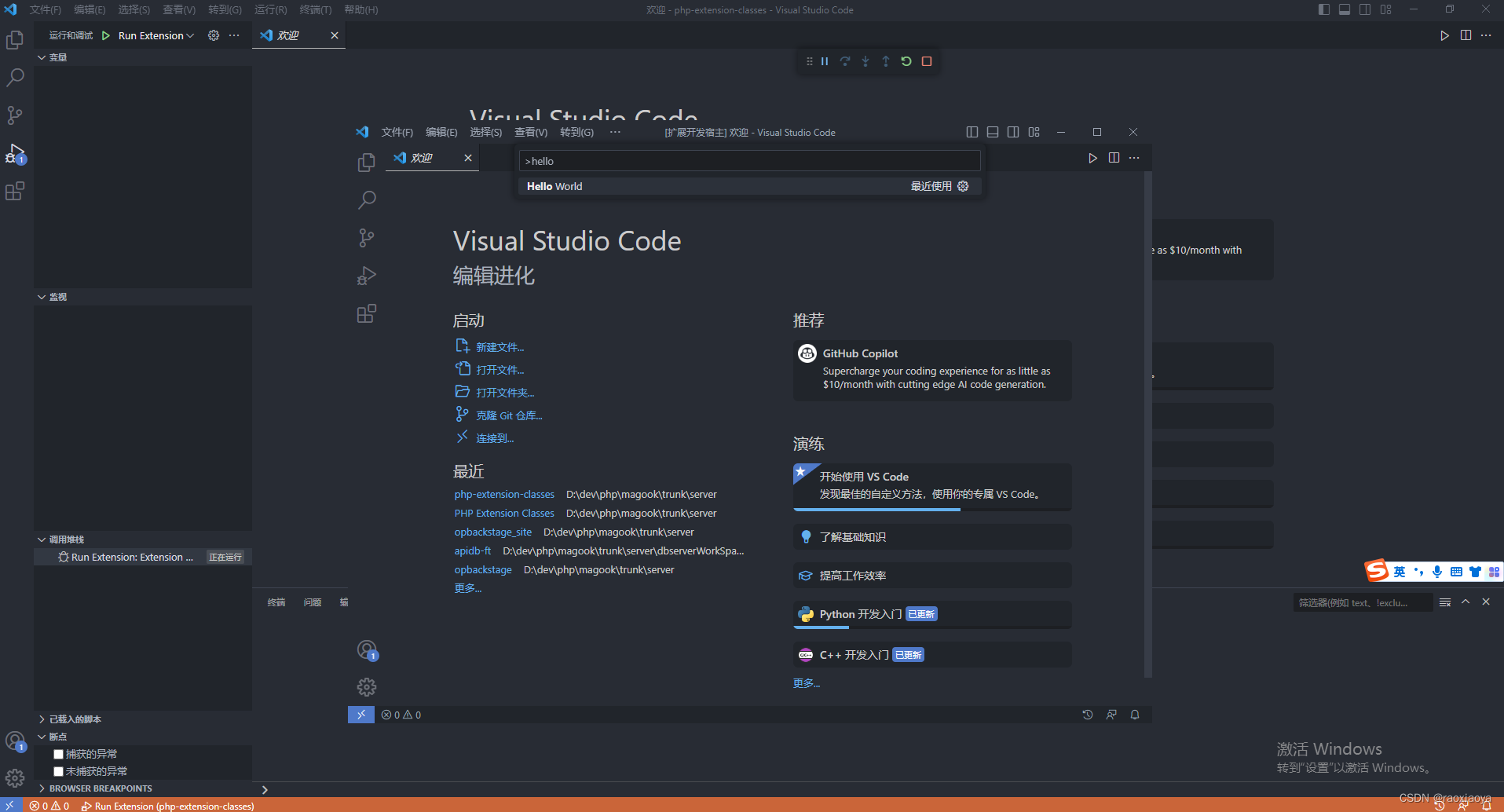The height and width of the screenshot is (812, 1504).
Task: Select Hello World command in palette
Action: click(749, 186)
